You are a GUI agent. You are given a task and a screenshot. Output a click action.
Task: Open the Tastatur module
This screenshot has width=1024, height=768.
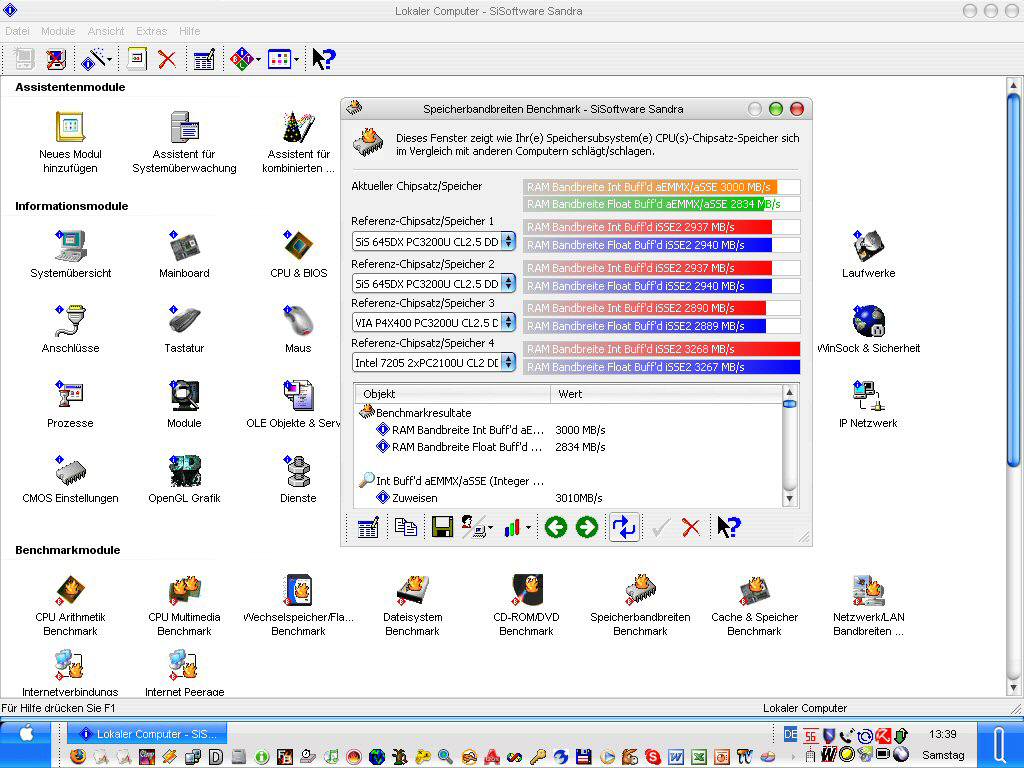(184, 328)
